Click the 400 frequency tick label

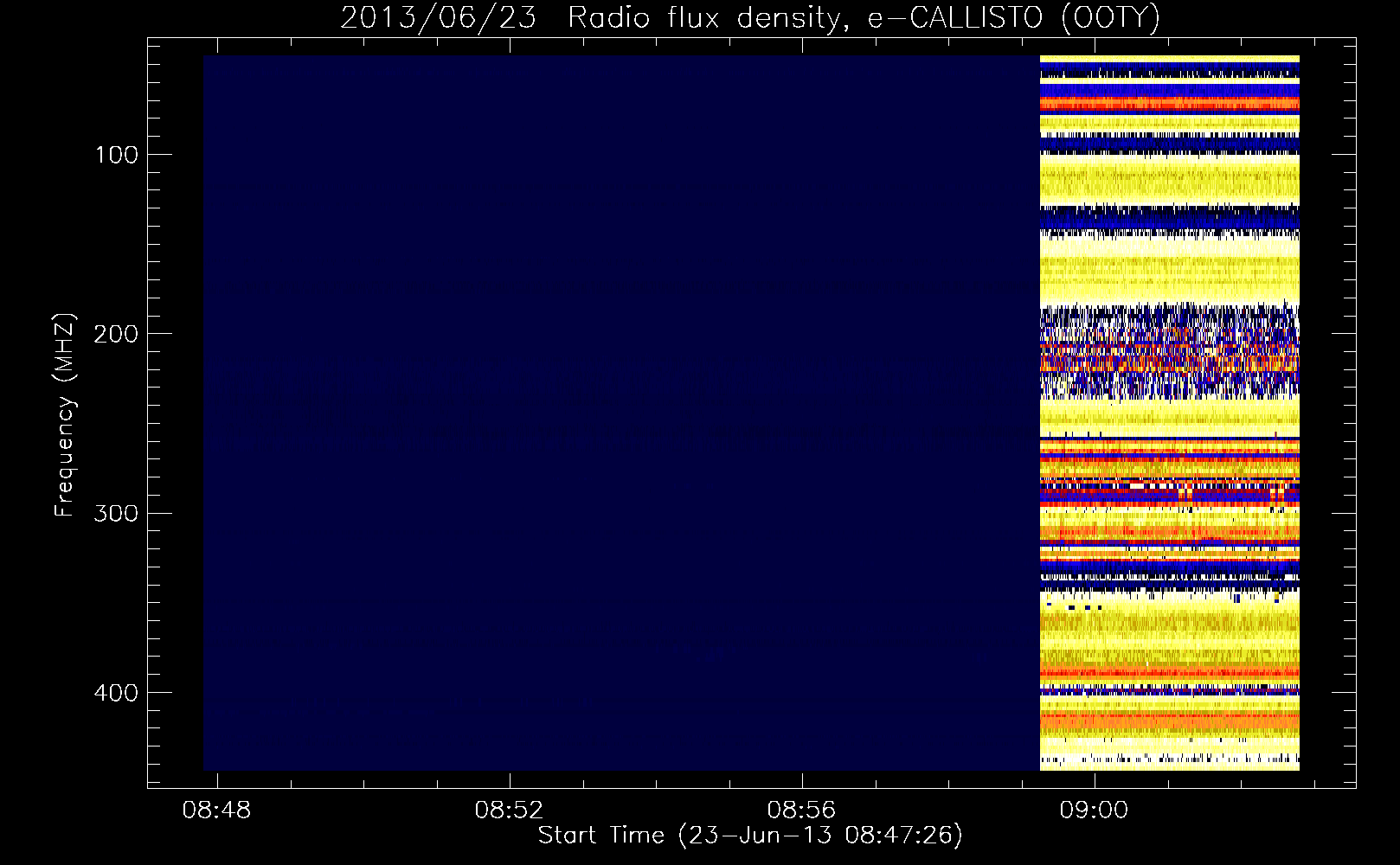(116, 693)
